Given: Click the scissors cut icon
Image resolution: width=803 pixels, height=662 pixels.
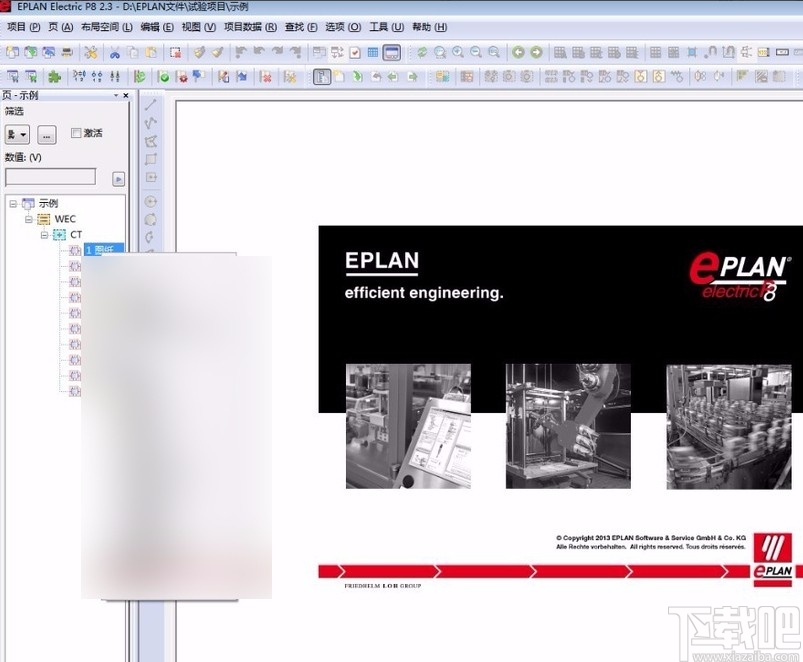Looking at the screenshot, I should pos(115,52).
